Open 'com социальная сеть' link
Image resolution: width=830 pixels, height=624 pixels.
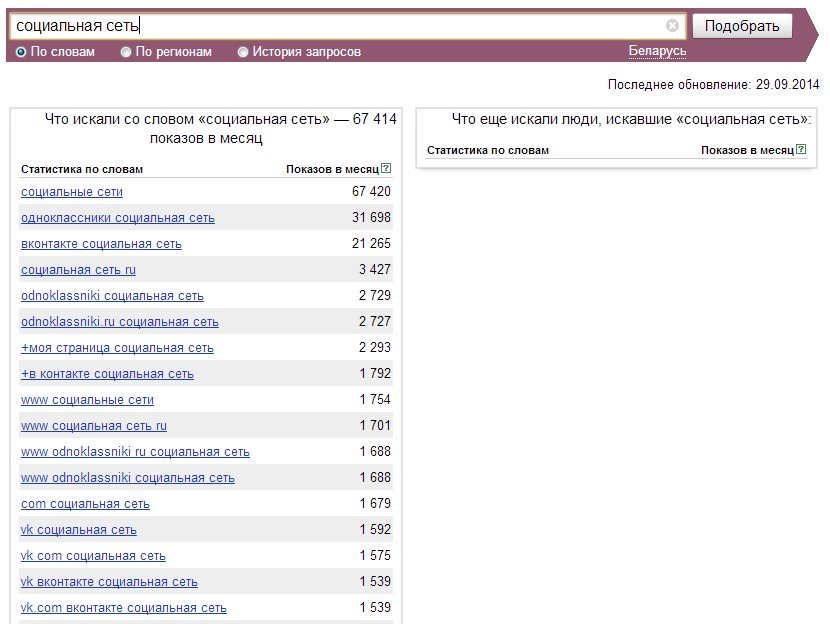[85, 503]
